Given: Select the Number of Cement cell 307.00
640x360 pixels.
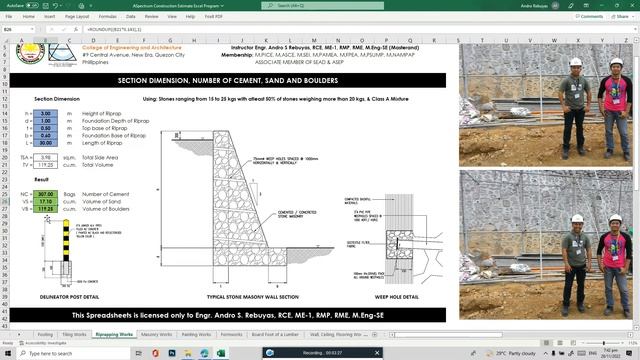Looking at the screenshot, I should pos(45,194).
